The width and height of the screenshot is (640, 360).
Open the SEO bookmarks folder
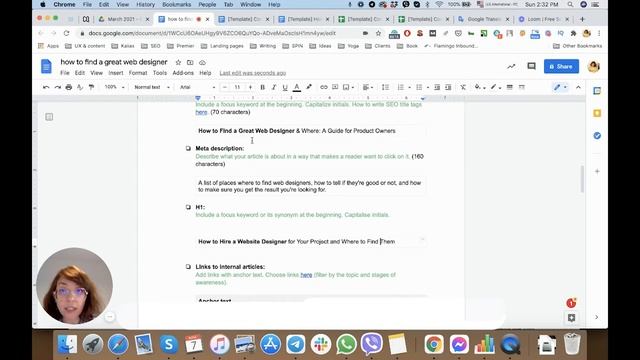click(x=151, y=46)
